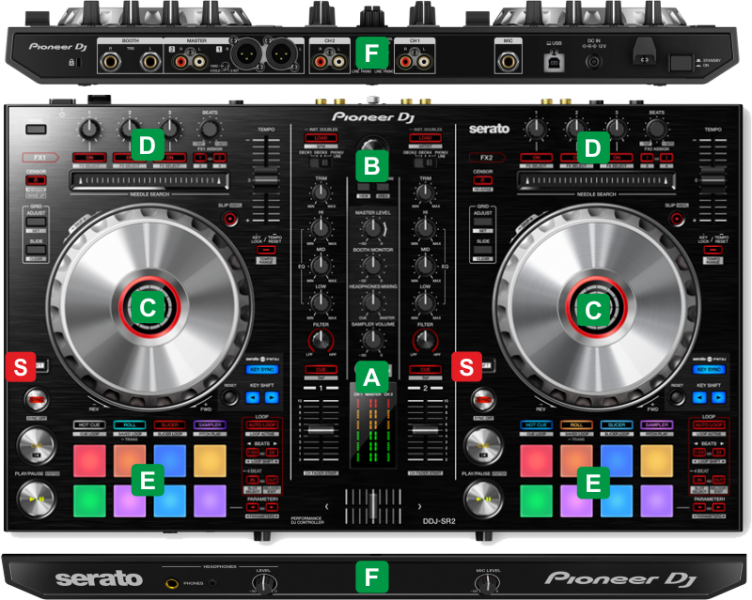This screenshot has width=752, height=600.
Task: Click the crossfader at bottom of mixer
Action: click(x=373, y=506)
